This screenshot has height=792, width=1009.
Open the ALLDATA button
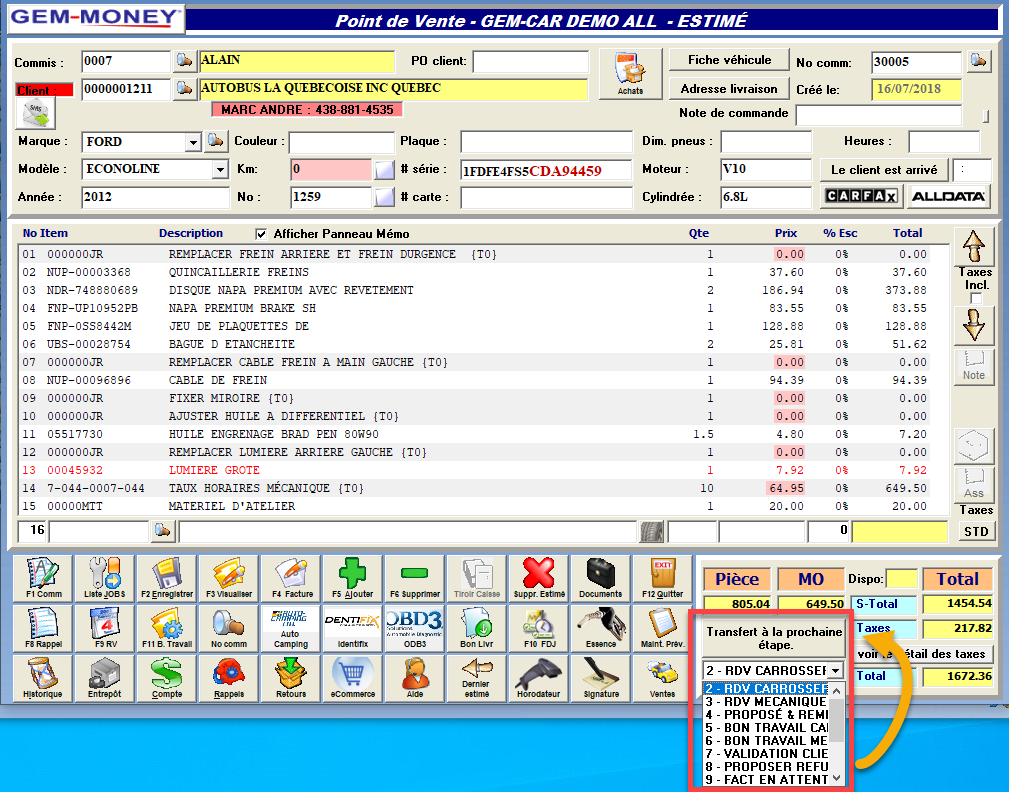(x=949, y=196)
